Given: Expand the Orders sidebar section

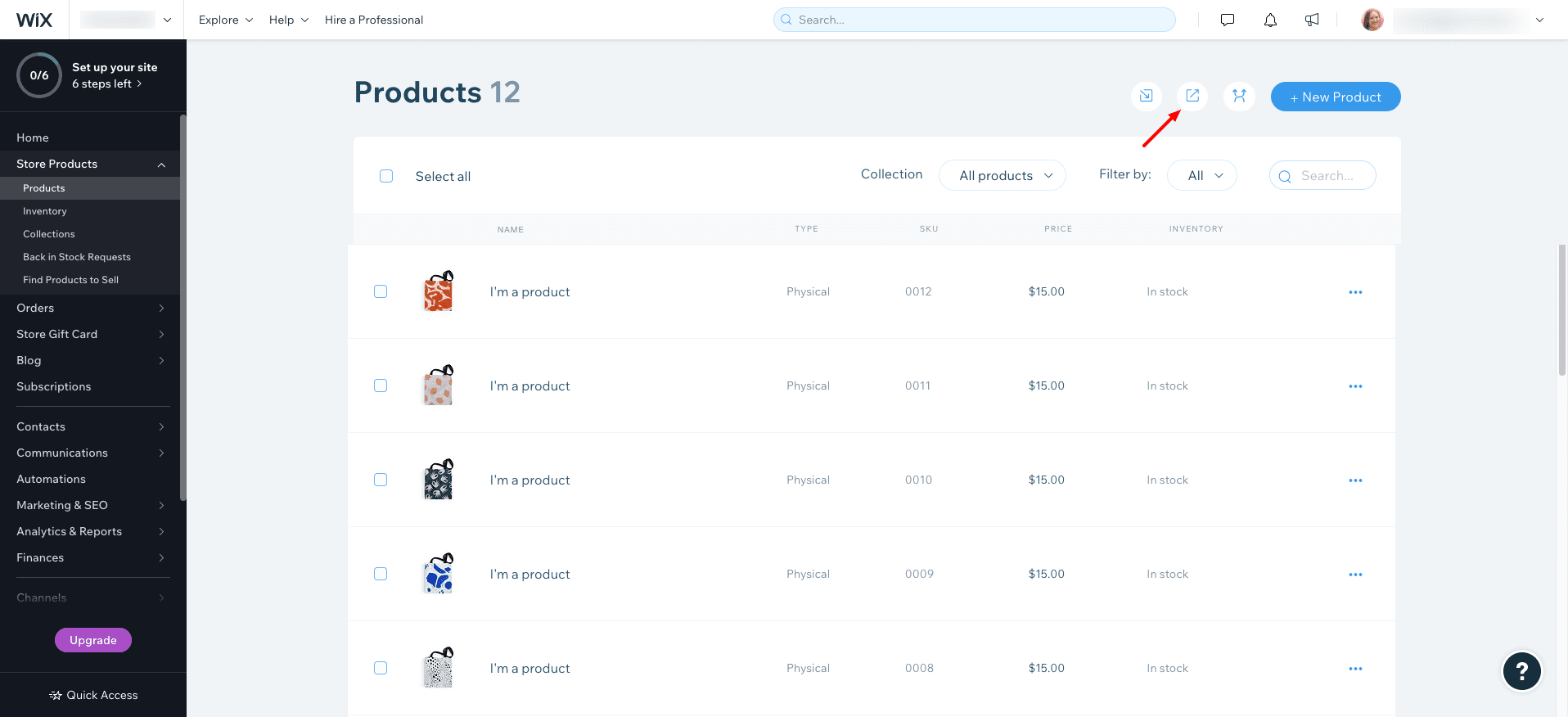Looking at the screenshot, I should tap(90, 308).
